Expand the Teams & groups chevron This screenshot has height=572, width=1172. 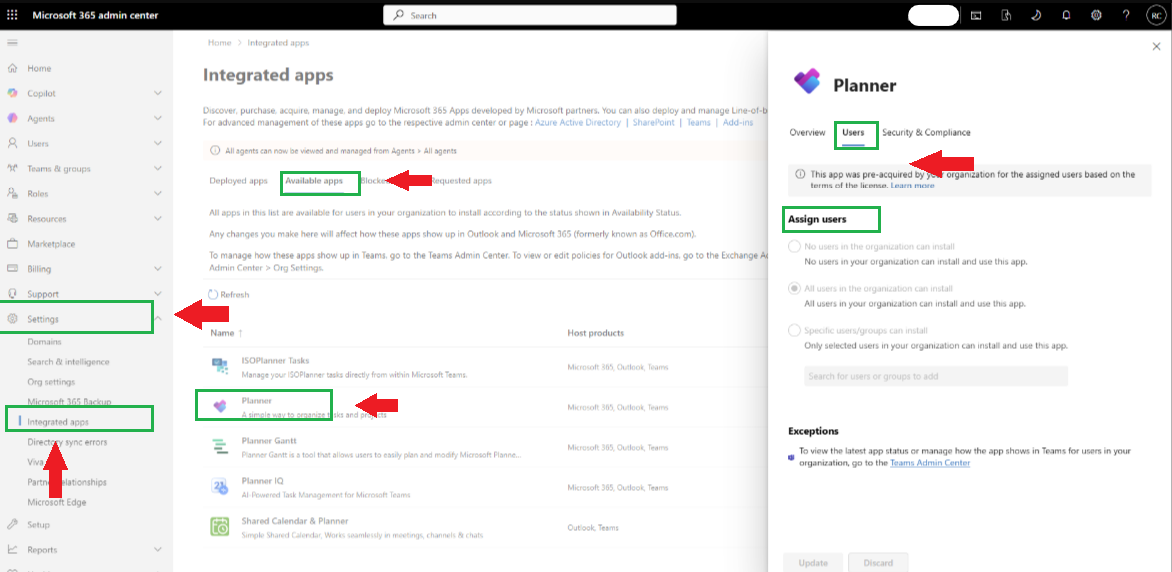tap(158, 168)
